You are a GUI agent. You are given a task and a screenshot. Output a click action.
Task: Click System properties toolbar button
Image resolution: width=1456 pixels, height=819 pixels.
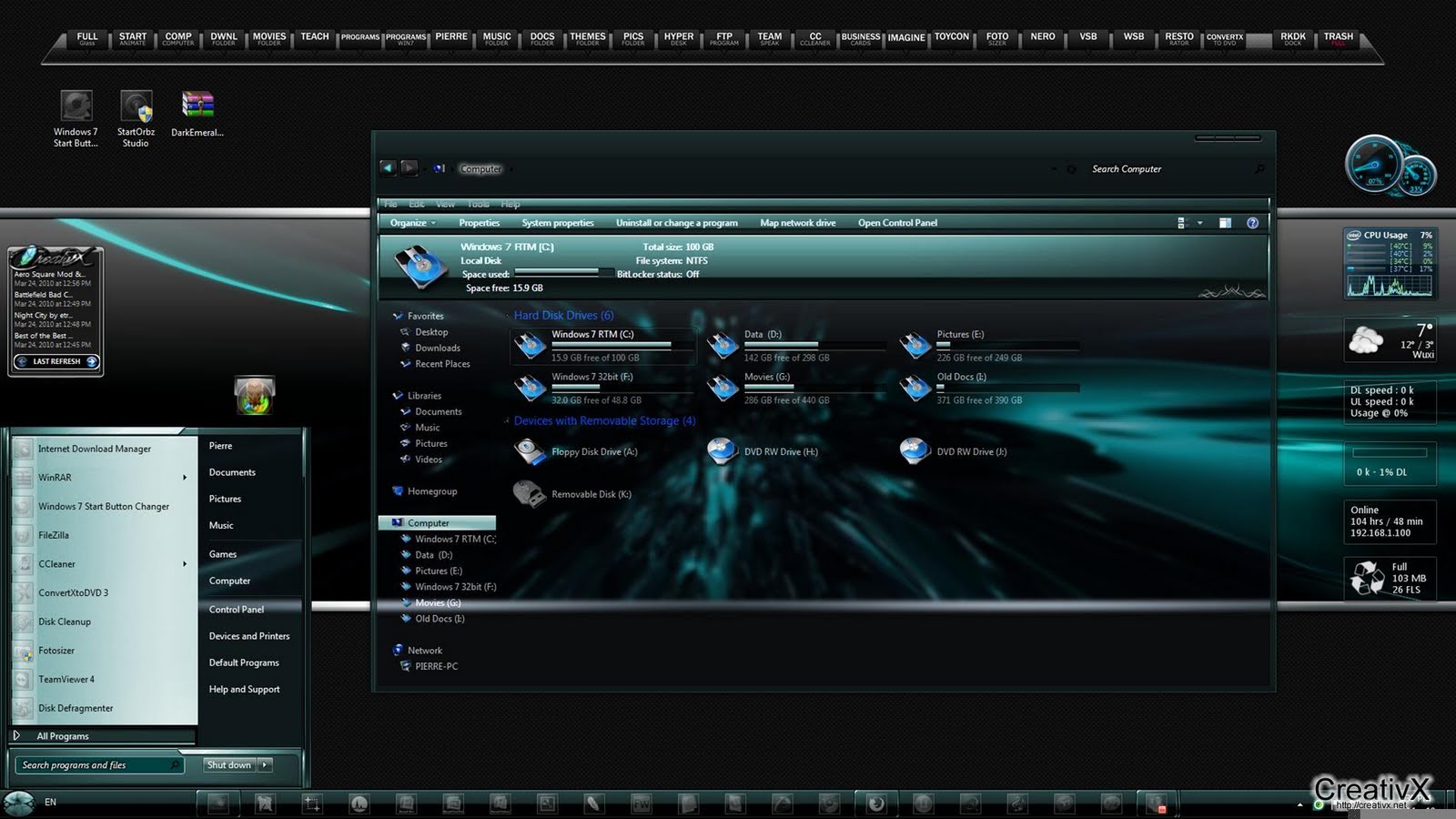(x=558, y=223)
